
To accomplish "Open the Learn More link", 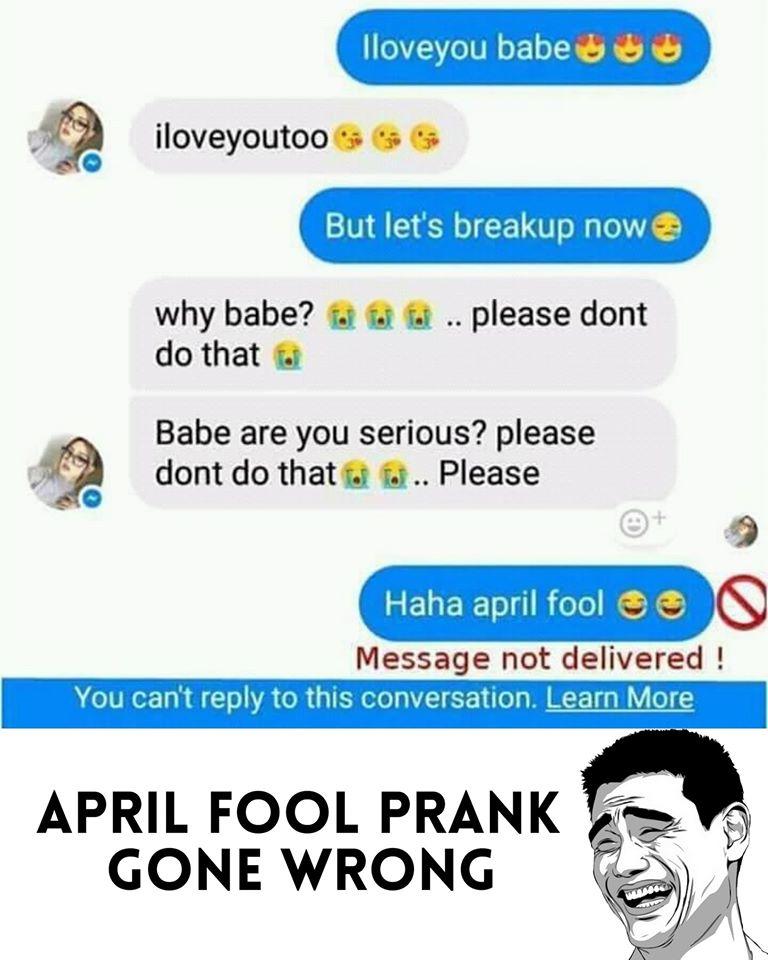I will tap(619, 698).
